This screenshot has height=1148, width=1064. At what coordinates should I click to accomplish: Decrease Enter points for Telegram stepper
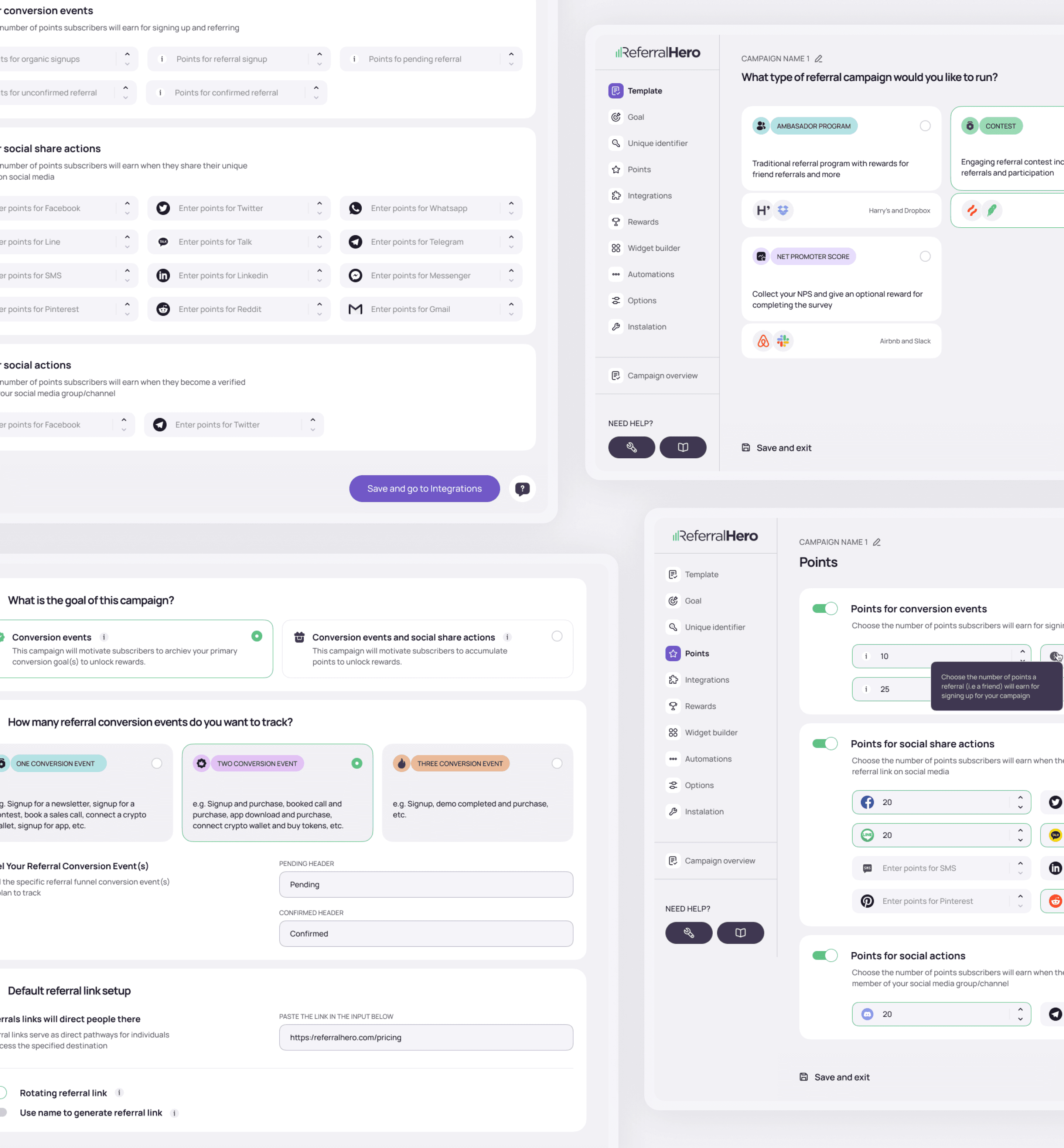point(511,247)
